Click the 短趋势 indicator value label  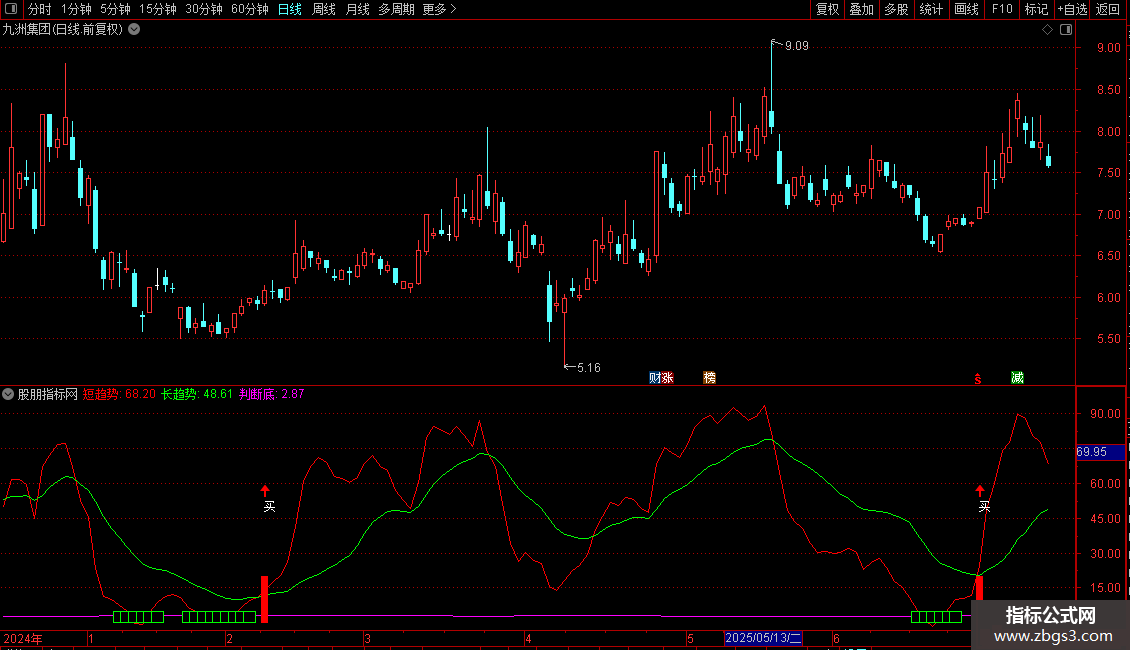click(x=119, y=394)
